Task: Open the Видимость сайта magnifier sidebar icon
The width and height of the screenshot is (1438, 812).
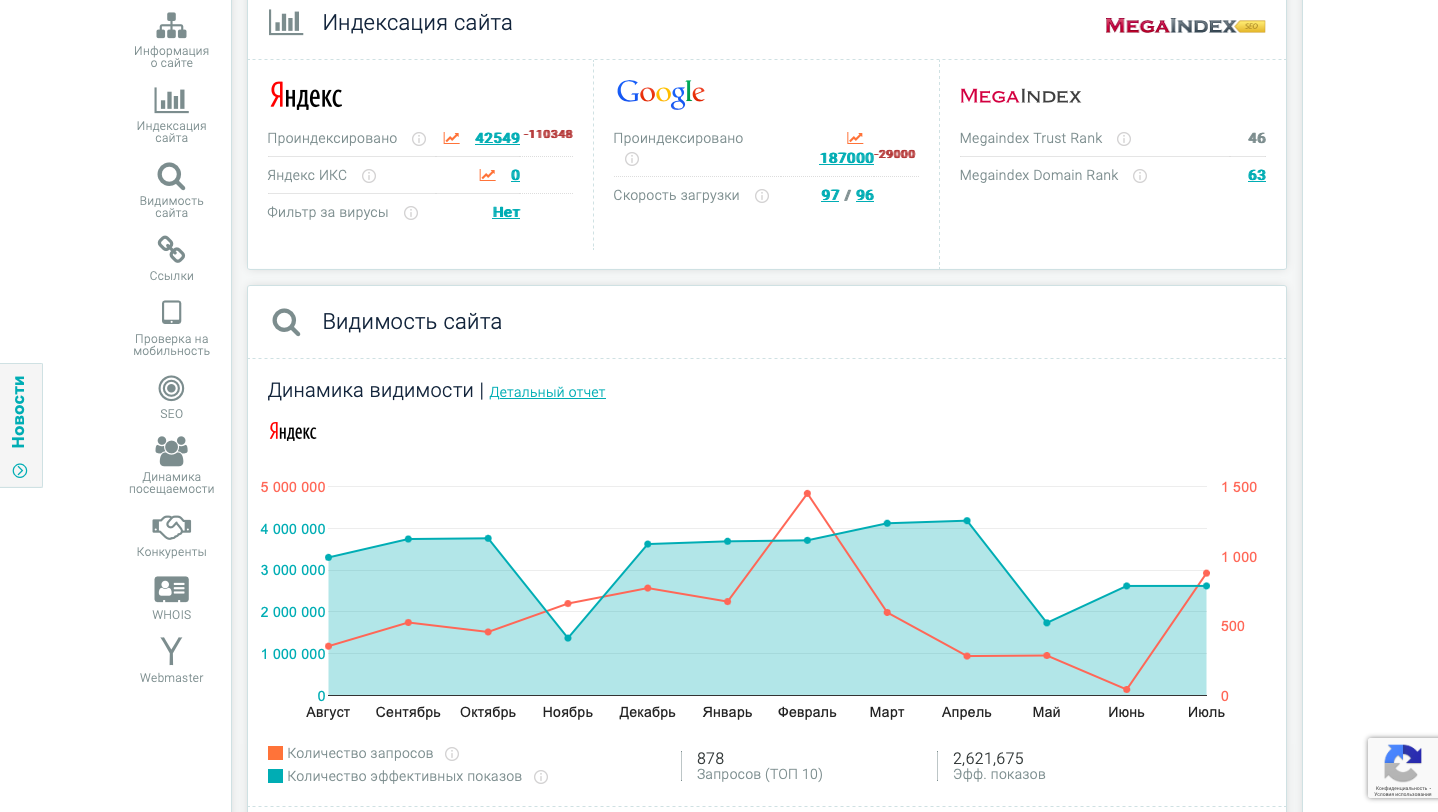Action: (171, 176)
